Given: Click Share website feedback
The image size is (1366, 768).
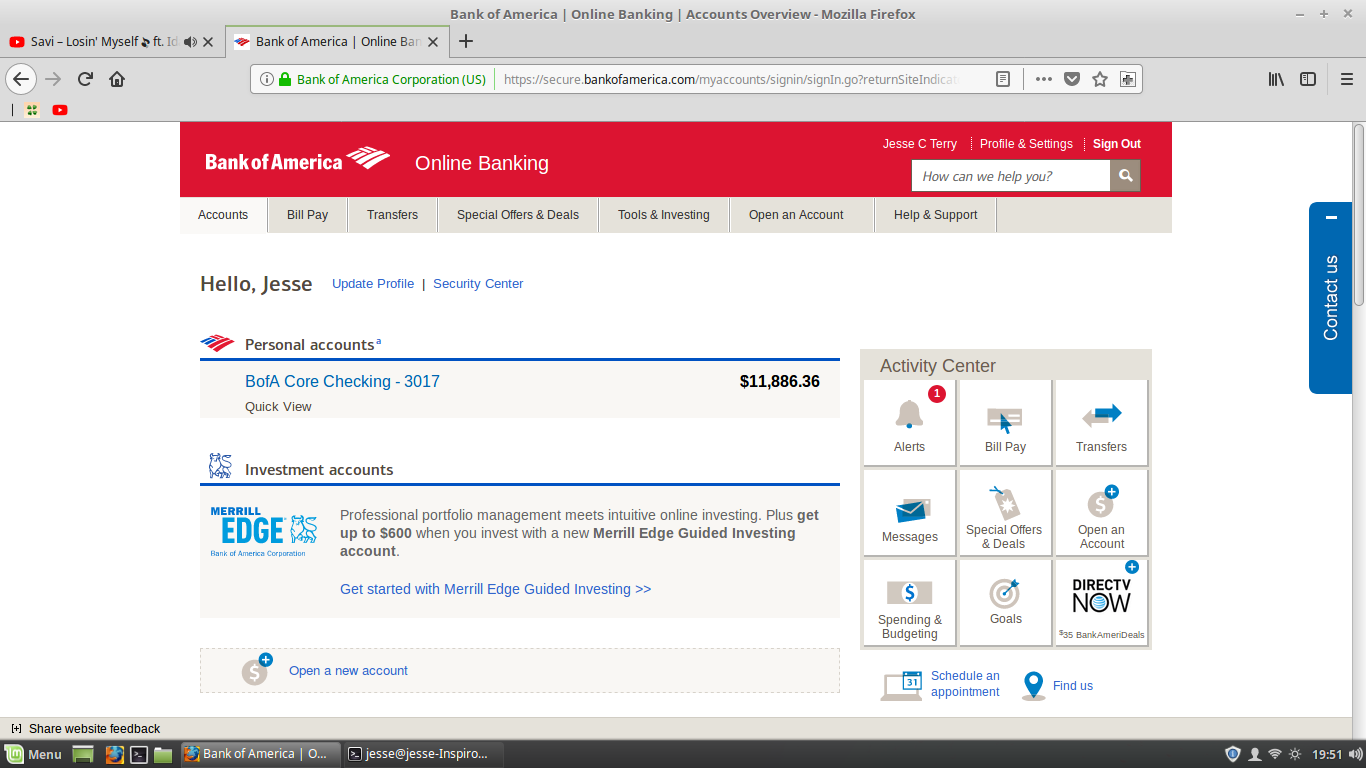Looking at the screenshot, I should click(94, 729).
